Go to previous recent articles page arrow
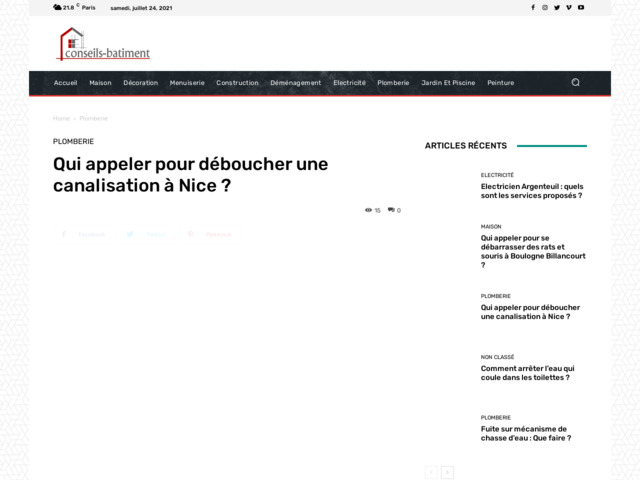The height and width of the screenshot is (480, 640). click(x=431, y=472)
